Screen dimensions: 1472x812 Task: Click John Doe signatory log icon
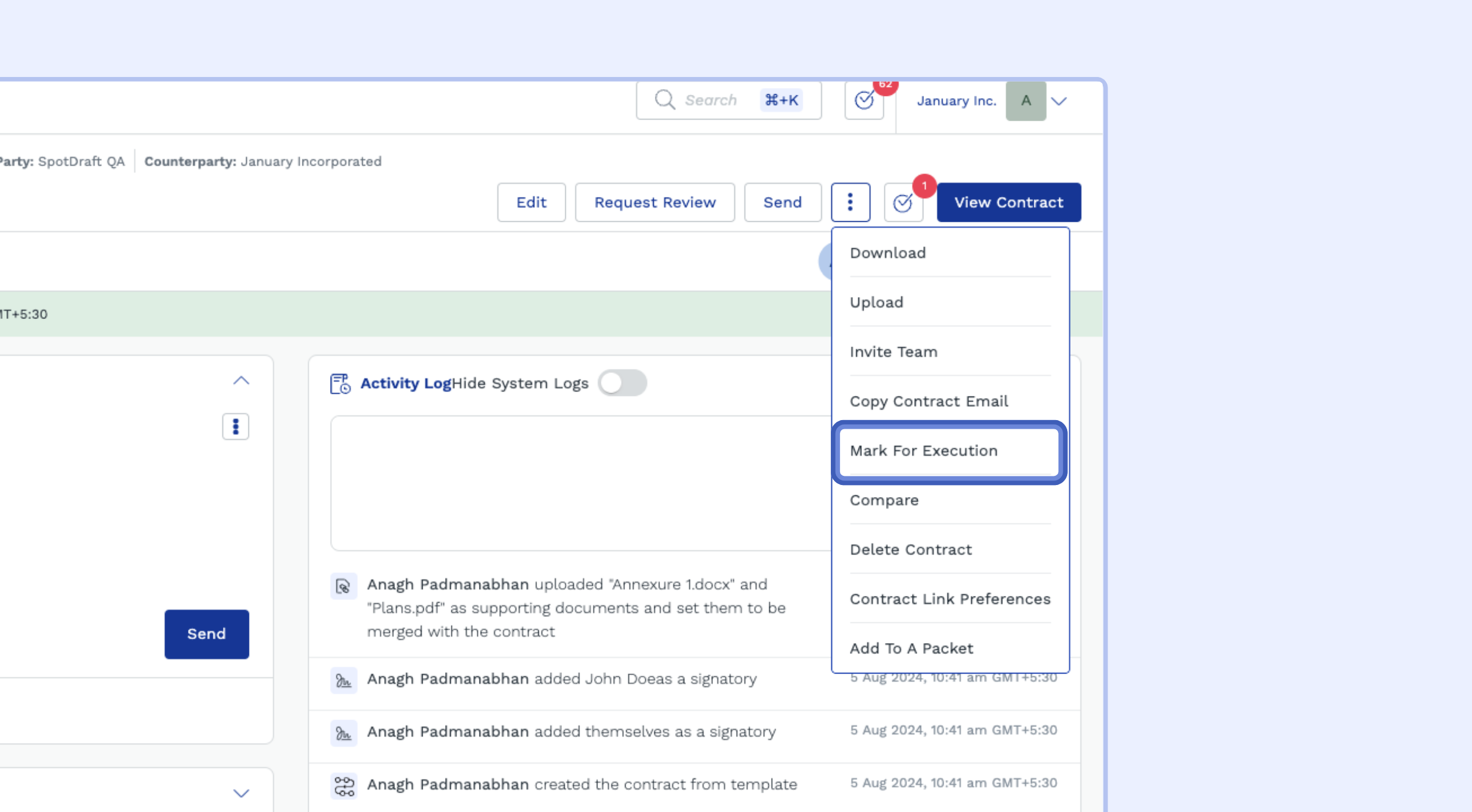pyautogui.click(x=343, y=680)
